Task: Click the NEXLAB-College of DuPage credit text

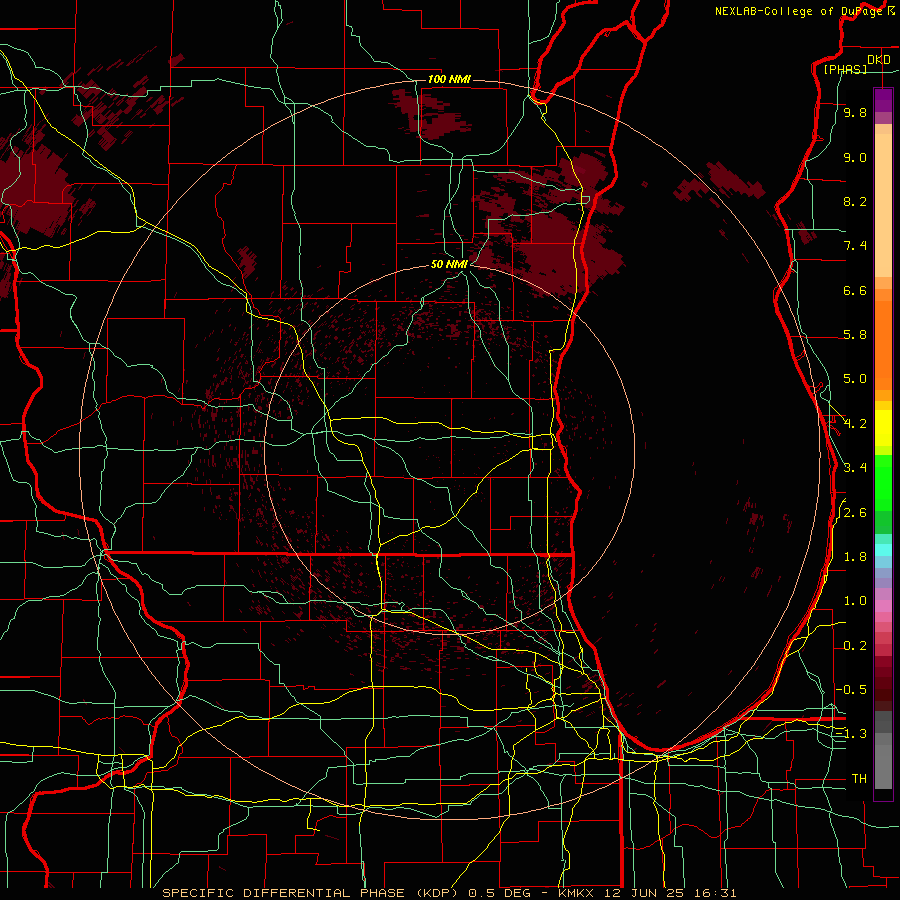Action: point(799,11)
